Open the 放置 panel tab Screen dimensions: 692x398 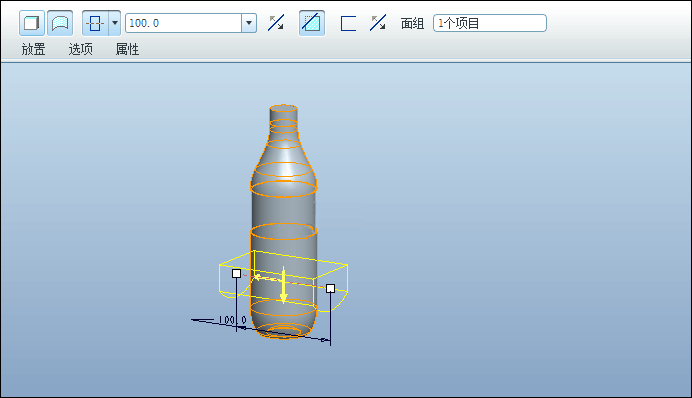(x=34, y=49)
